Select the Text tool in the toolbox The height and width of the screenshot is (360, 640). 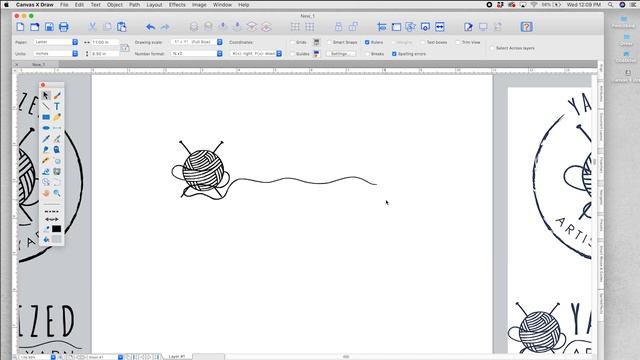(57, 107)
